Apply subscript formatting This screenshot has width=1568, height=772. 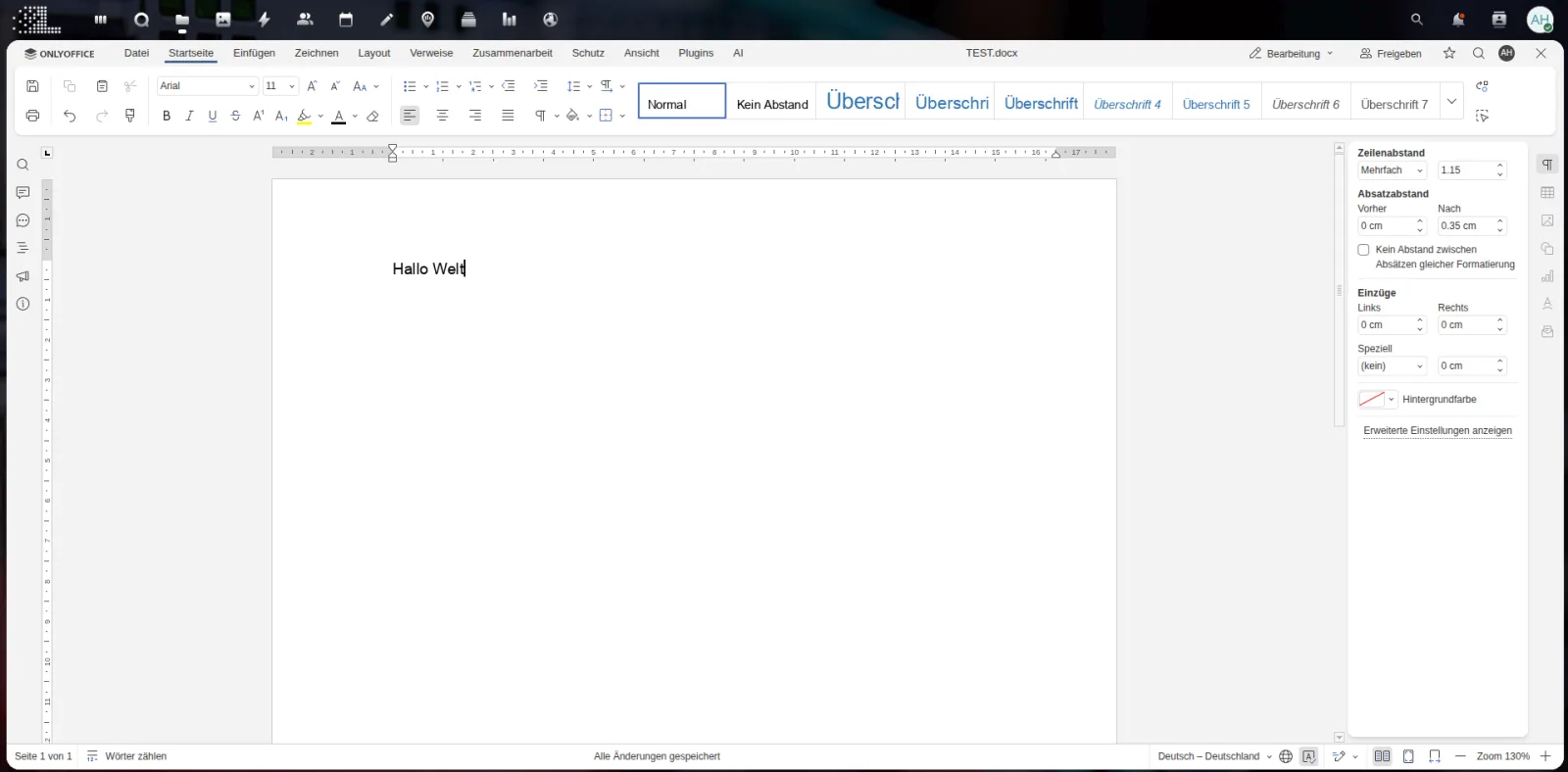[x=281, y=116]
